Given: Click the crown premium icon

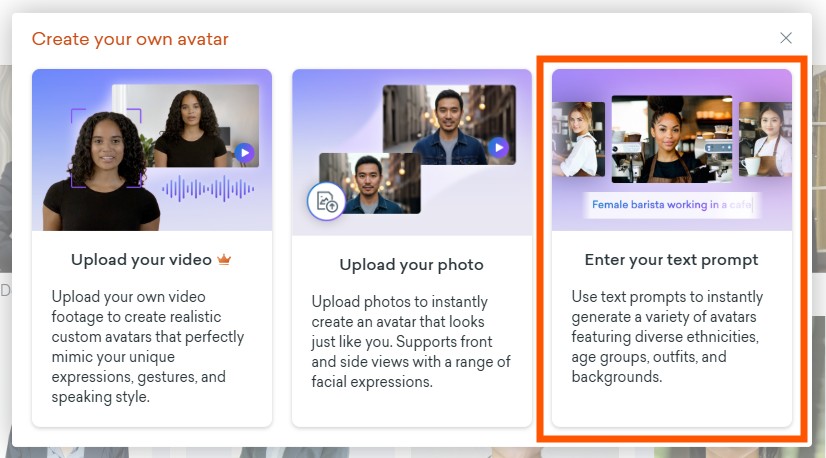Looking at the screenshot, I should click(224, 260).
